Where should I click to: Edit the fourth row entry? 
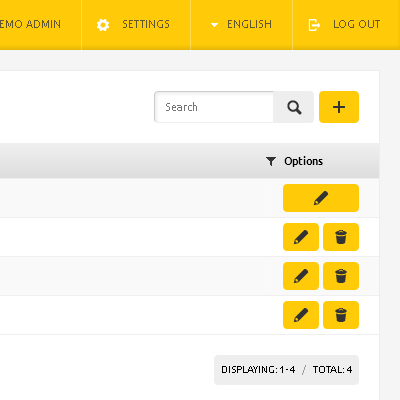tap(301, 315)
